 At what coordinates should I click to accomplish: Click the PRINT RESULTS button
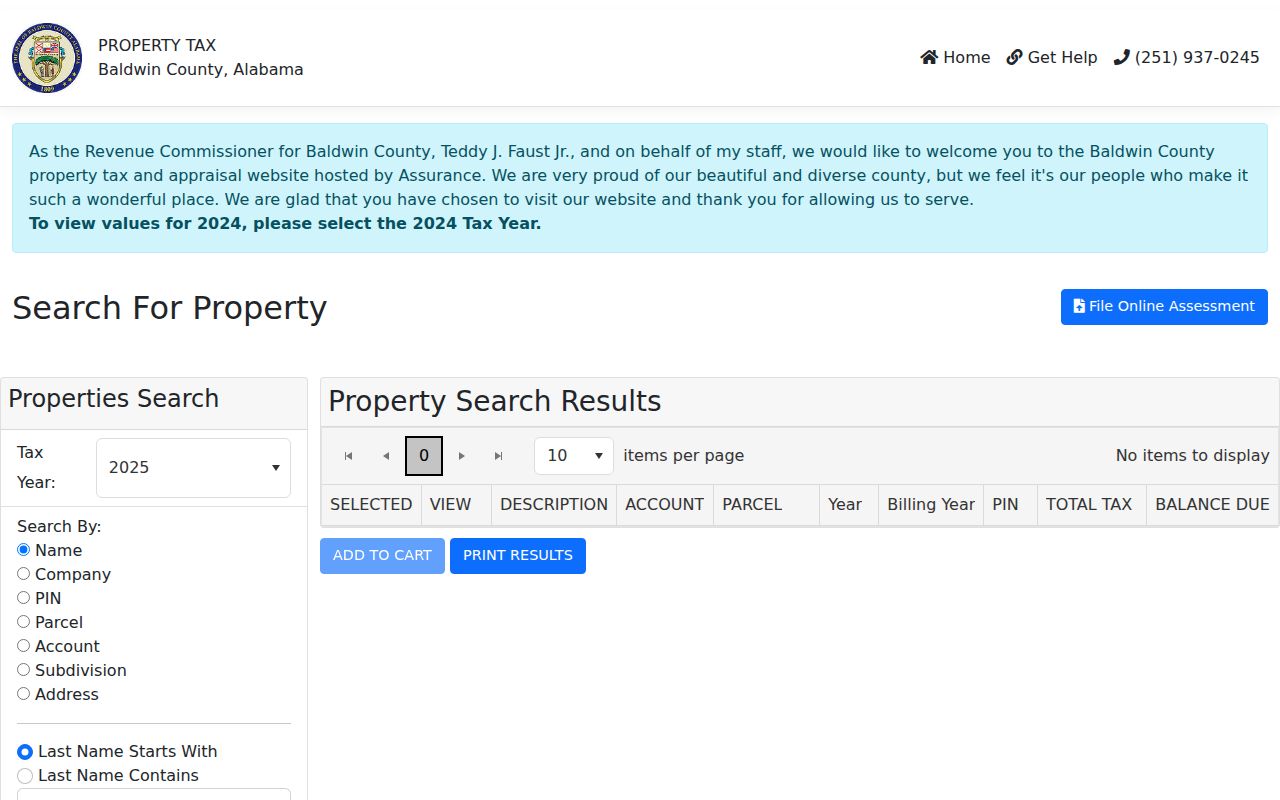coord(518,556)
